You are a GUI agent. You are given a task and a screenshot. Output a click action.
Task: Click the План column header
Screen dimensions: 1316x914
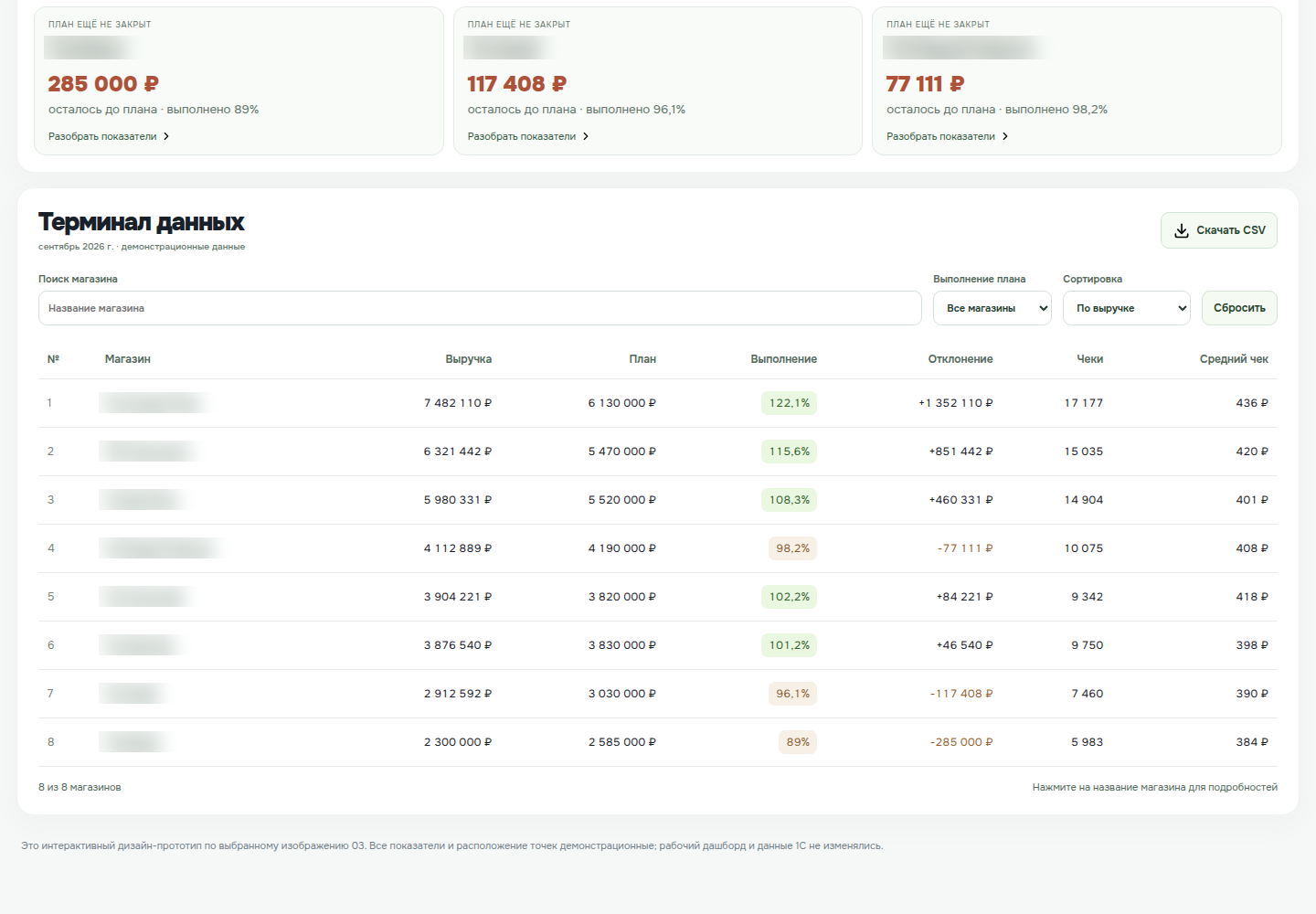642,359
